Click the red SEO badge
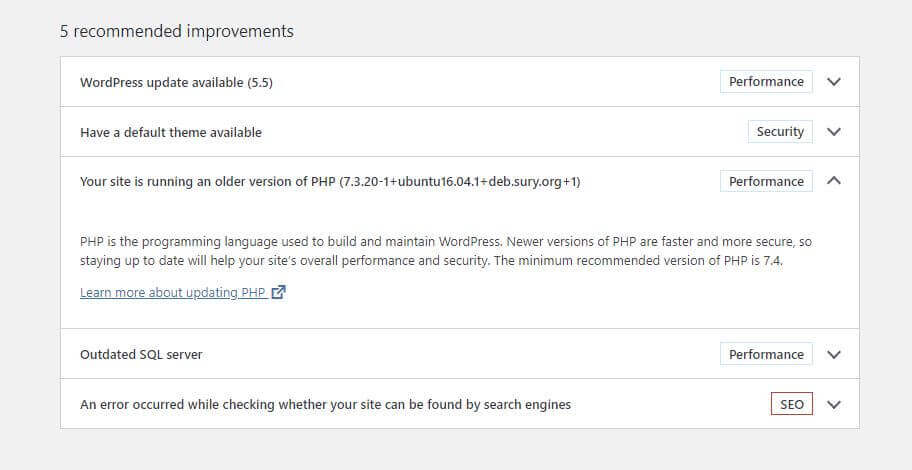912x470 pixels. [x=791, y=405]
